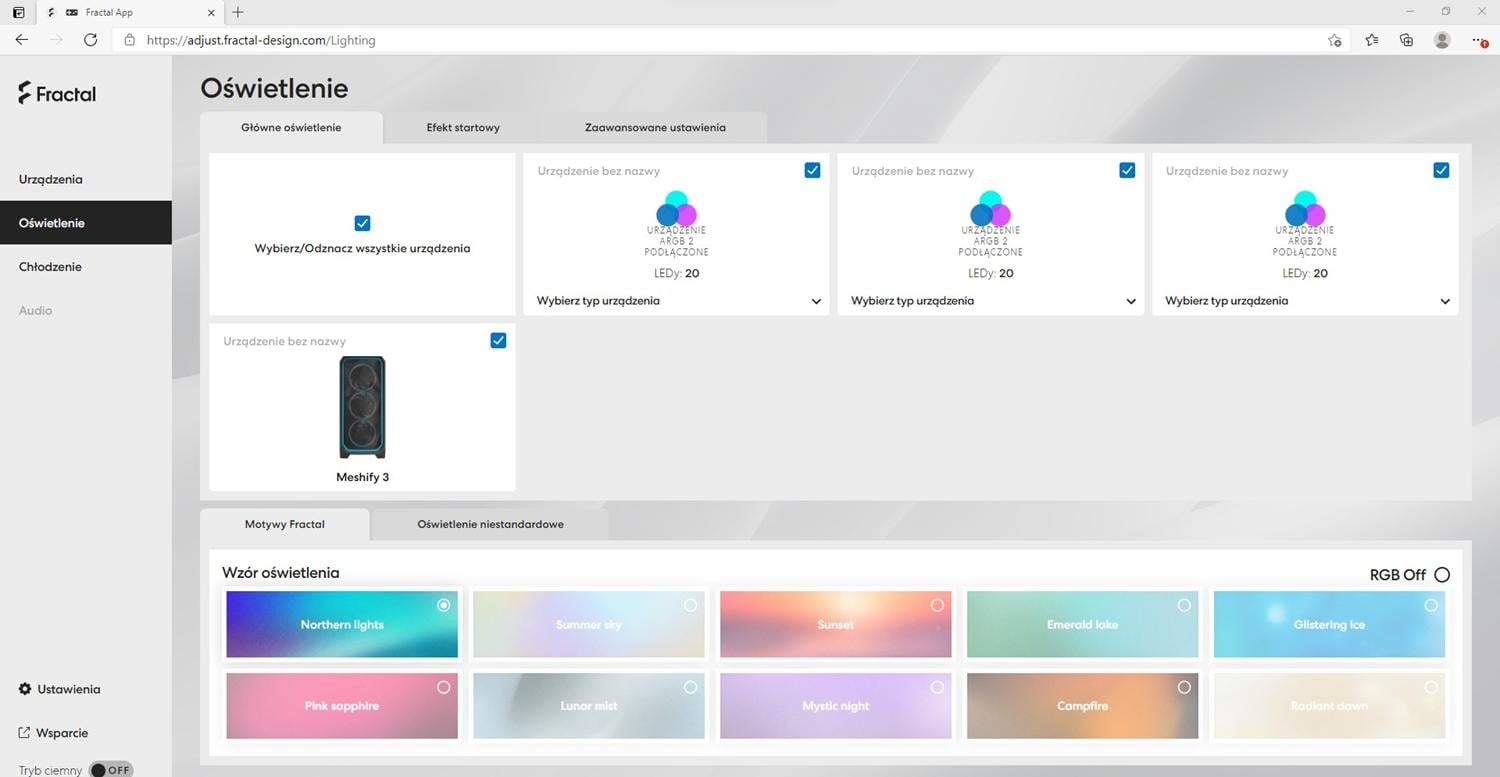
Task: Toggle Wybierz/Odznacz wszystkie urządzenia checkbox
Action: 362,223
